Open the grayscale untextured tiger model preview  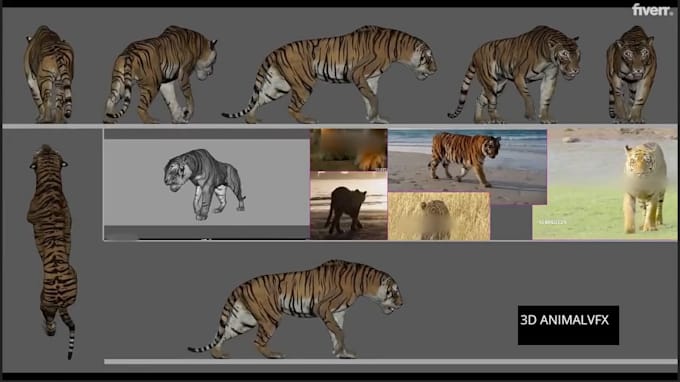(207, 184)
